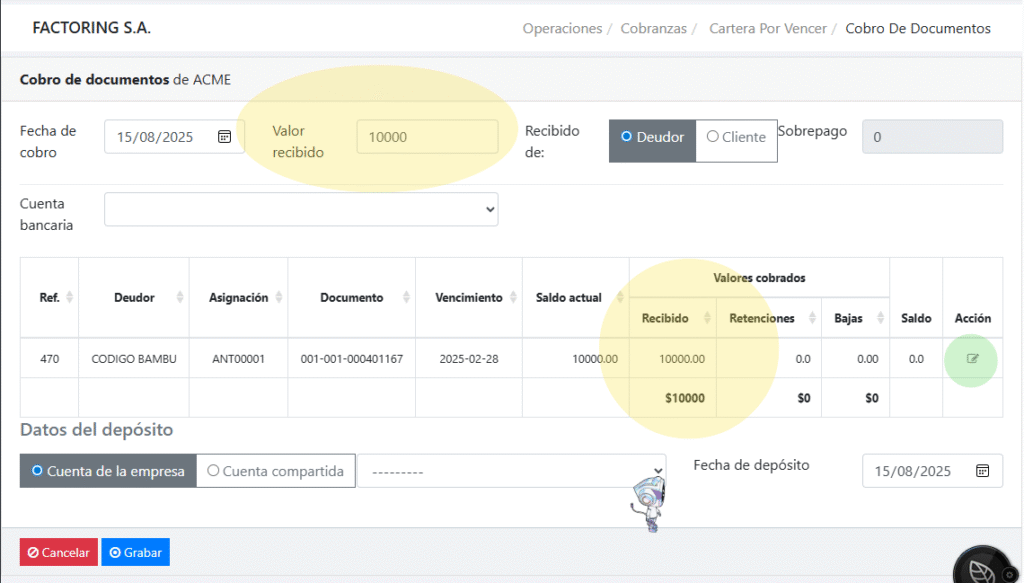Sort table by Vencimiento column arrows
Viewport: 1024px width, 583px height.
click(x=511, y=298)
